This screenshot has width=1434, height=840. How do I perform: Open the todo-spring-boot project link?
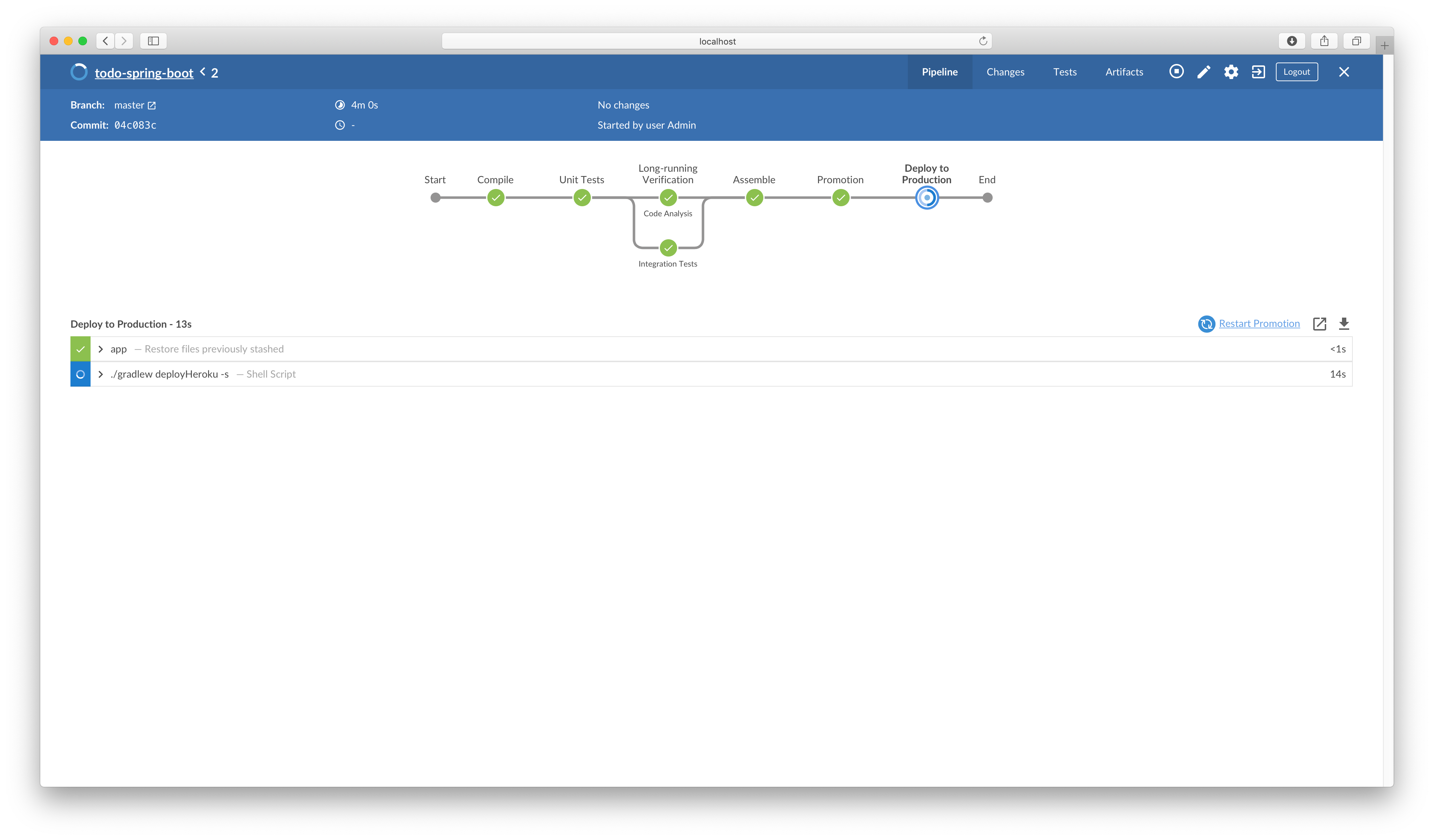[144, 73]
